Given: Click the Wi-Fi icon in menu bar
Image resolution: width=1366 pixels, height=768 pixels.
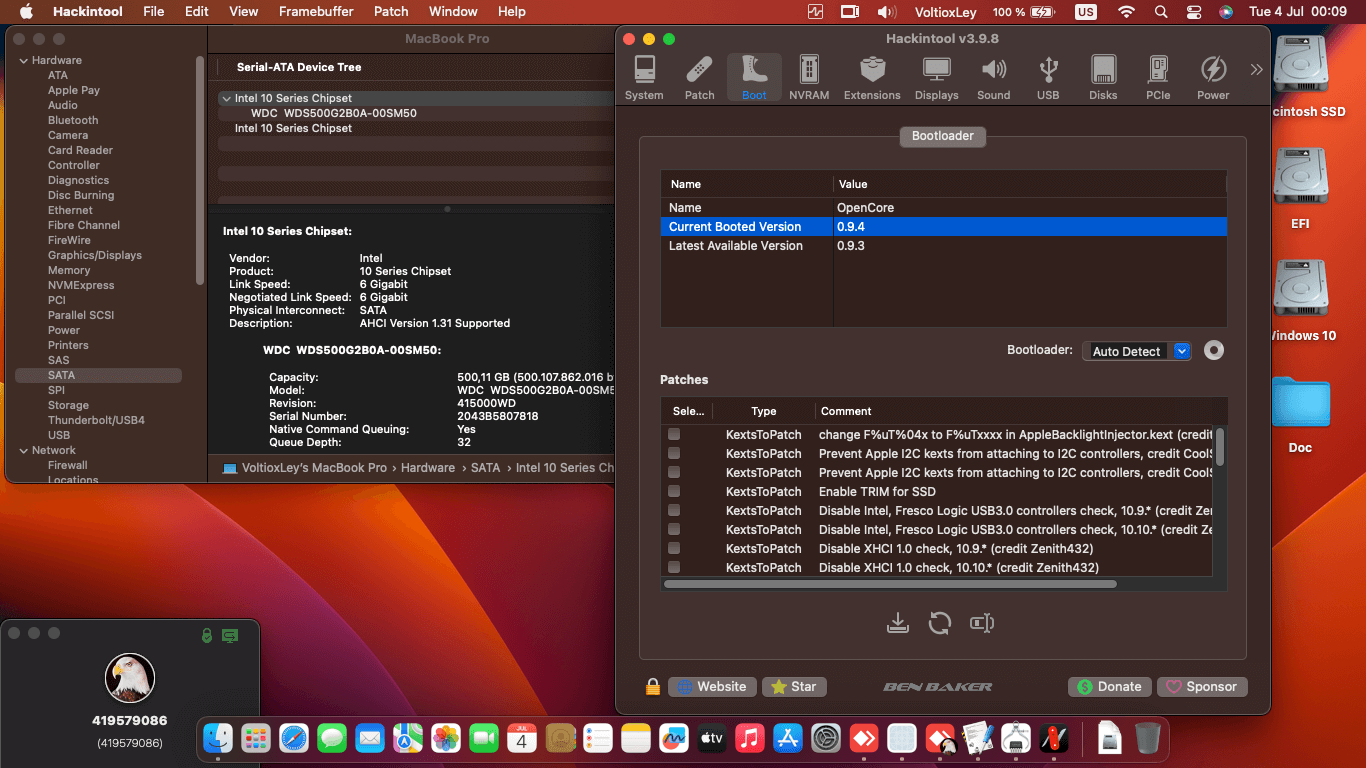Looking at the screenshot, I should coord(1127,12).
